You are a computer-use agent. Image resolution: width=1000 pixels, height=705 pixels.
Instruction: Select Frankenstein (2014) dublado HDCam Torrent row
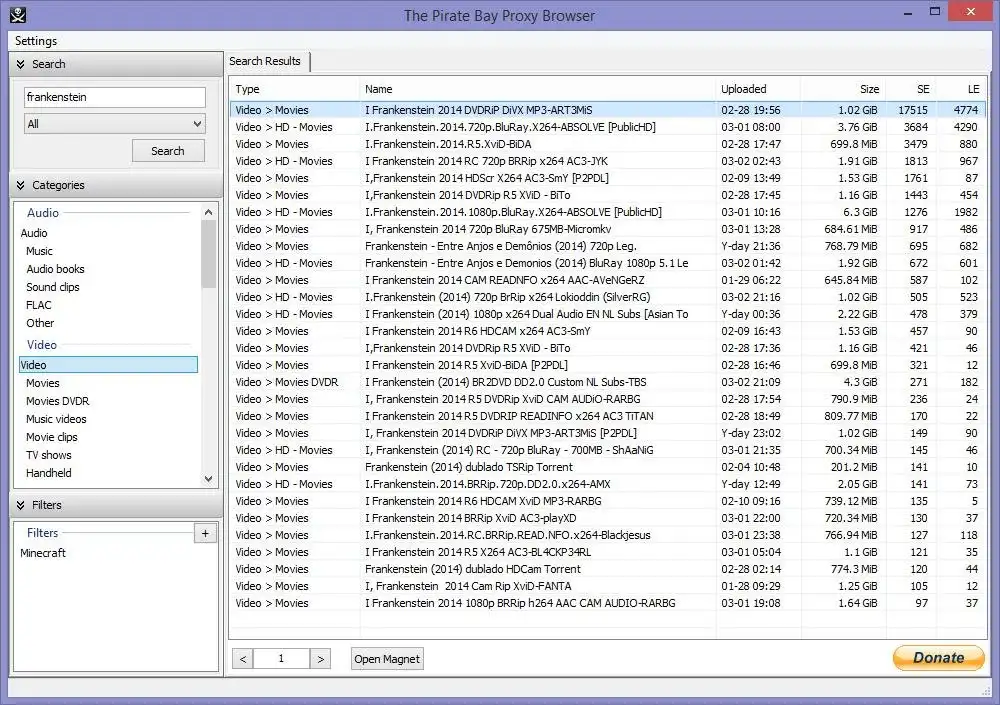608,569
